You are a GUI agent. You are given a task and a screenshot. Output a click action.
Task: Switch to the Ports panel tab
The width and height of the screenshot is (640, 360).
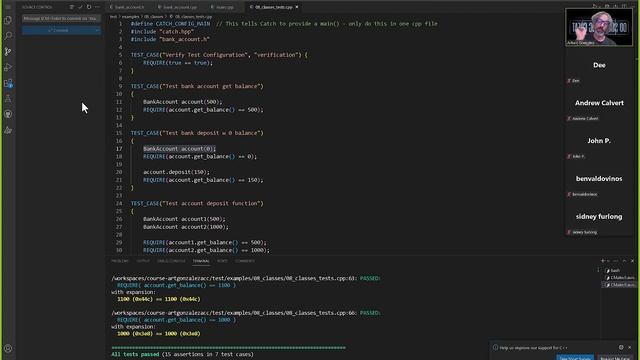click(x=222, y=261)
